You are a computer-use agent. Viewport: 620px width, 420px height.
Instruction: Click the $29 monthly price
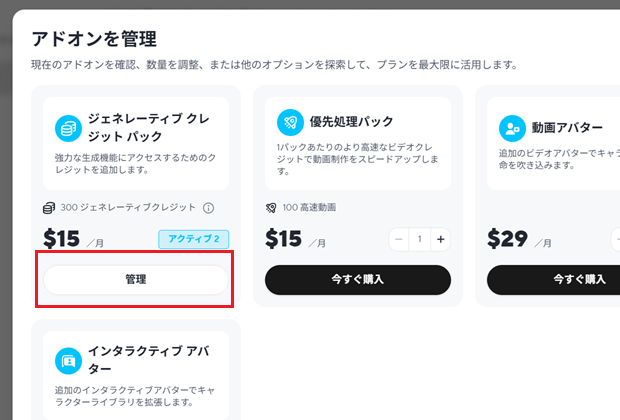click(x=508, y=239)
